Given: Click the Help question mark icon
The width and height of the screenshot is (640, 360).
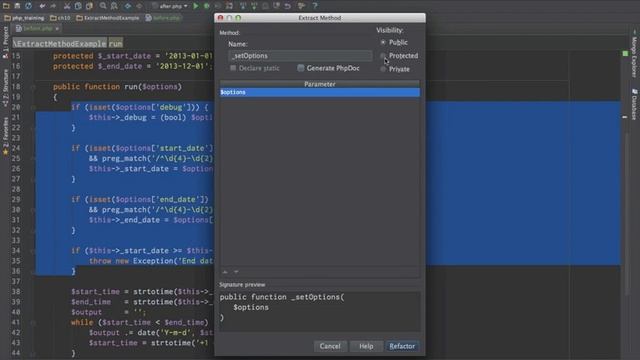Looking at the screenshot, I should click(315, 6).
